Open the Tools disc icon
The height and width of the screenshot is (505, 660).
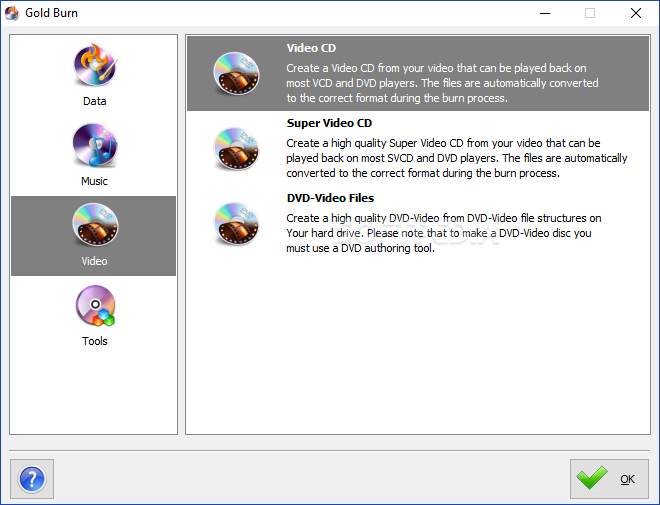coord(95,306)
